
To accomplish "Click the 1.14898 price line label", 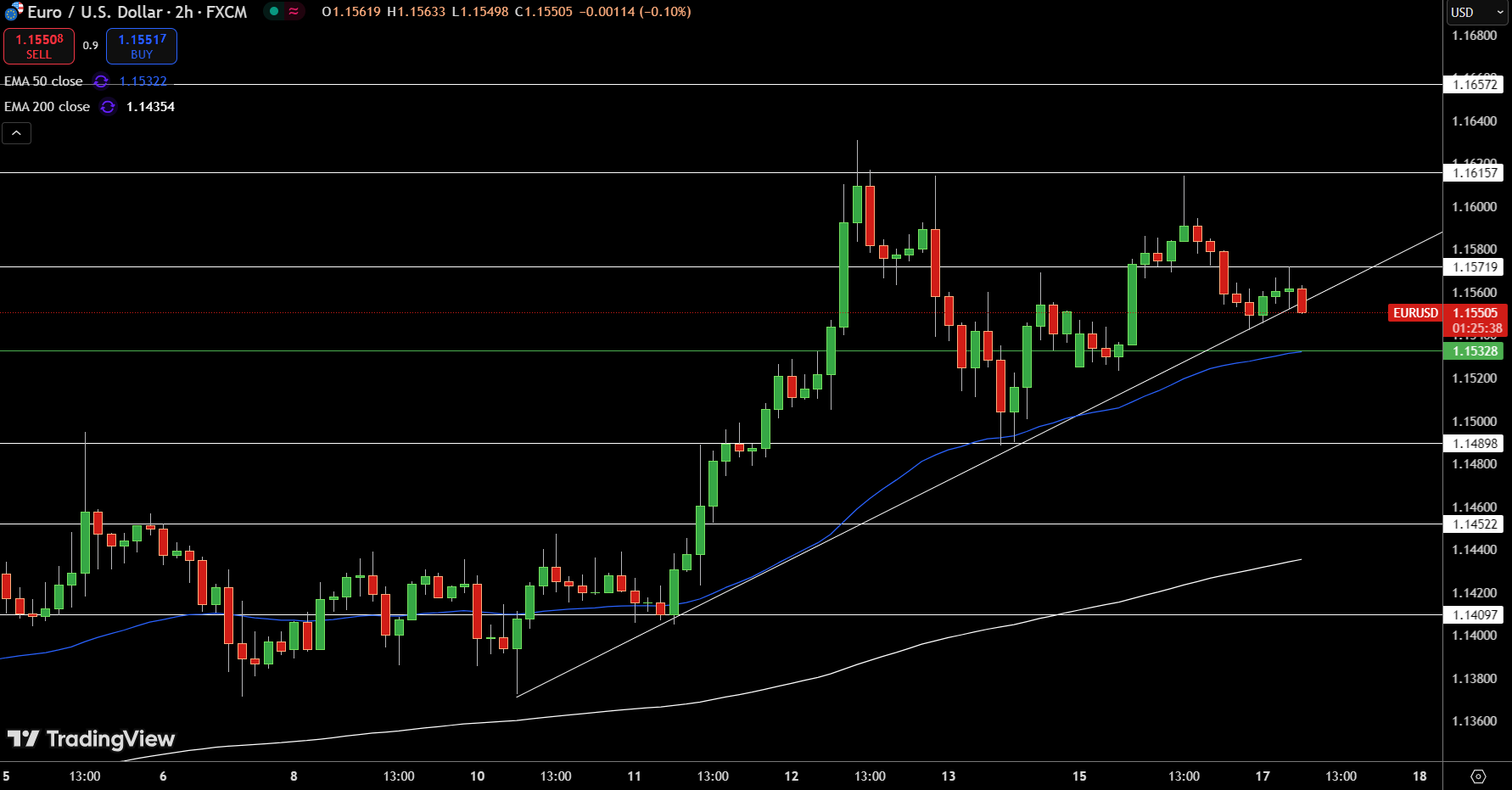I will click(x=1474, y=444).
